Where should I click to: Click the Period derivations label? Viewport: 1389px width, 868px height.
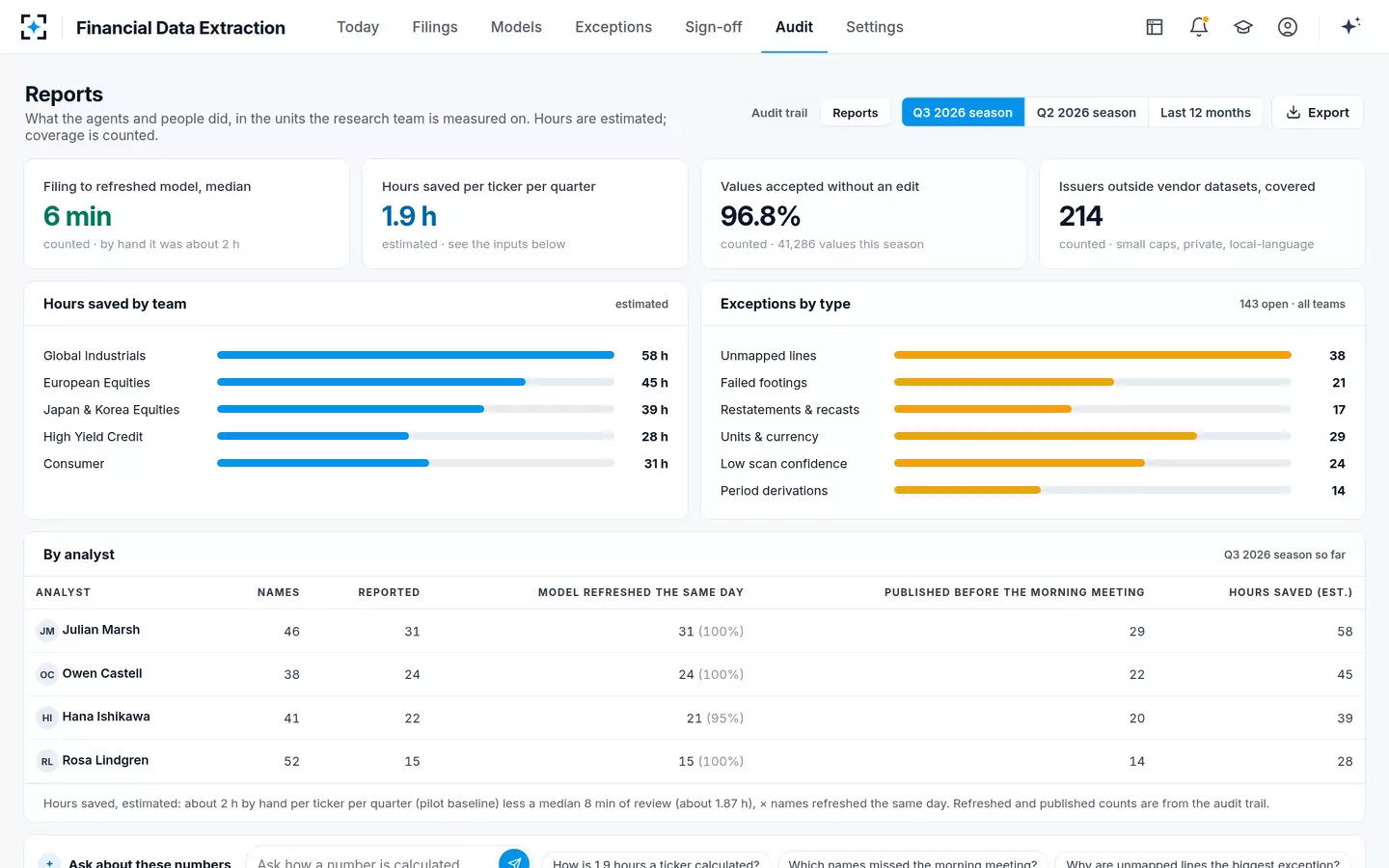point(774,491)
